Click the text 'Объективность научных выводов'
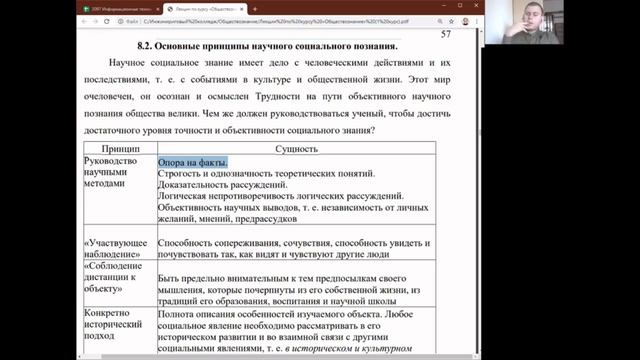The image size is (640, 360). point(228,208)
